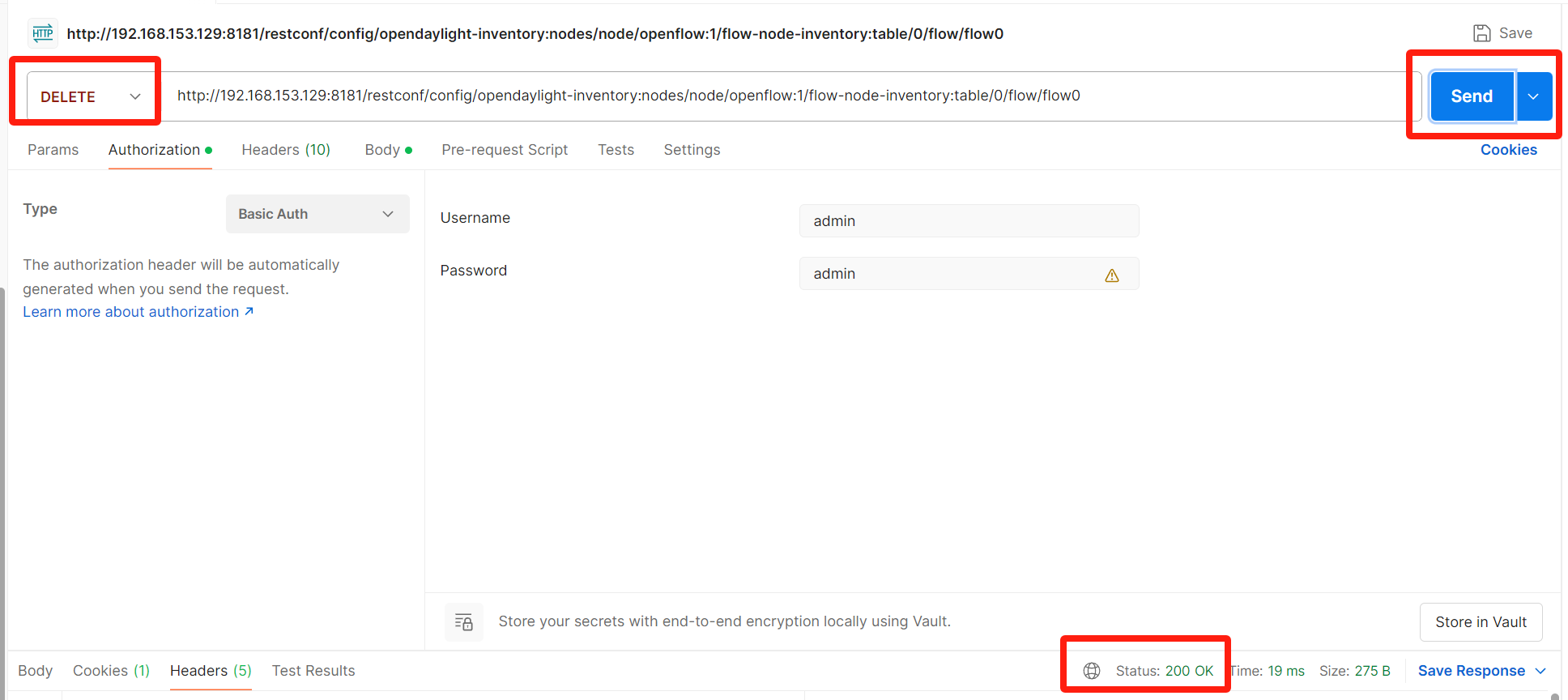Screen dimensions: 1568x700
Task: Select the Authorization tab
Action: pos(160,150)
